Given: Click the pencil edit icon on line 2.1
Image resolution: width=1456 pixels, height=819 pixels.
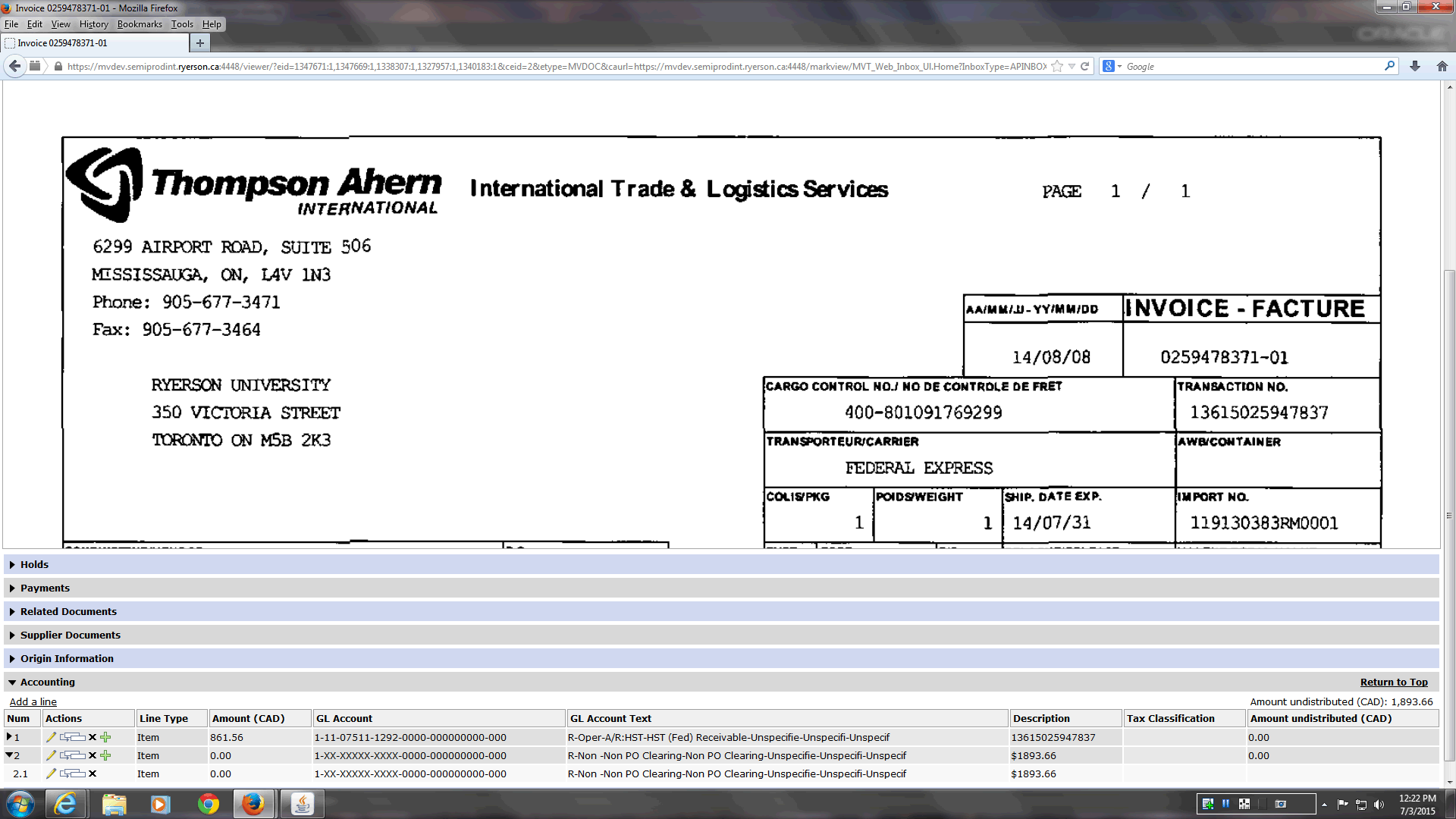Looking at the screenshot, I should 51,773.
